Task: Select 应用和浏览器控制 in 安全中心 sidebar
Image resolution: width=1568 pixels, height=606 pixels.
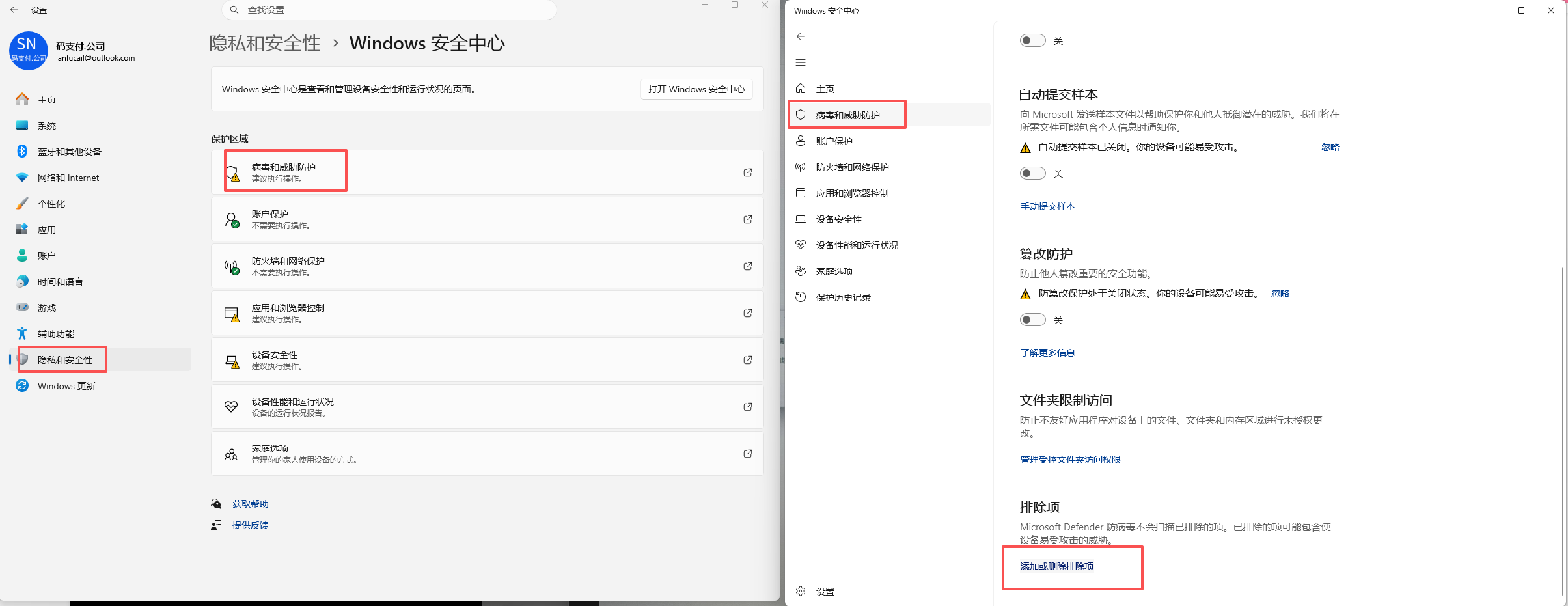Action: click(x=889, y=193)
